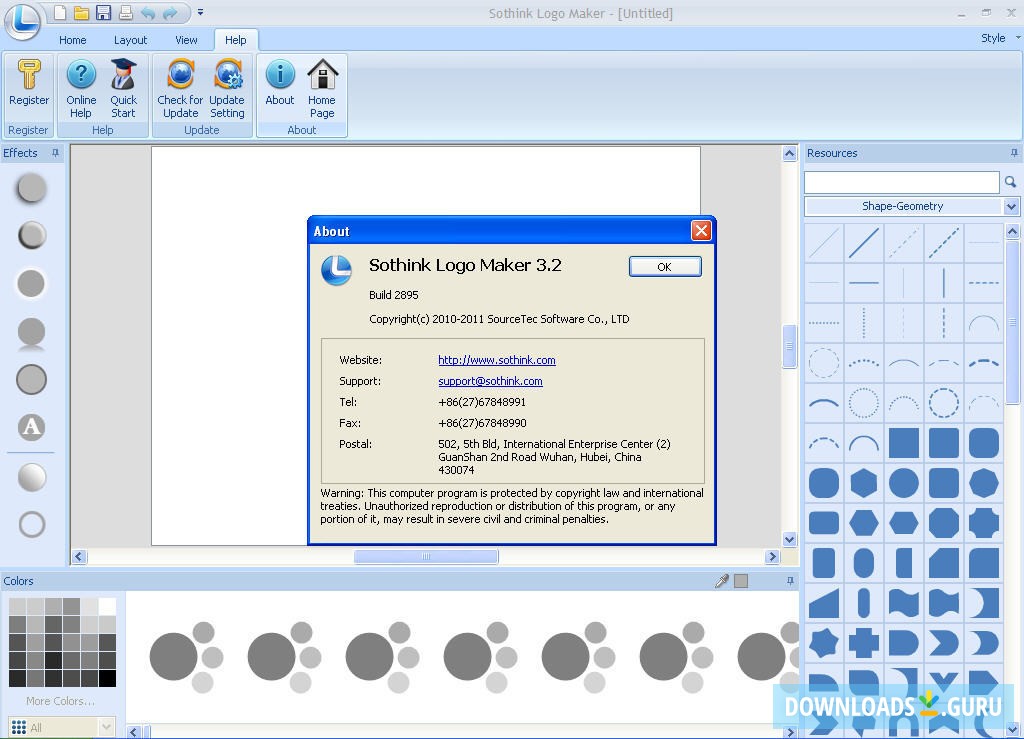The width and height of the screenshot is (1024, 739).
Task: Switch to the View ribbon tab
Action: tap(186, 40)
